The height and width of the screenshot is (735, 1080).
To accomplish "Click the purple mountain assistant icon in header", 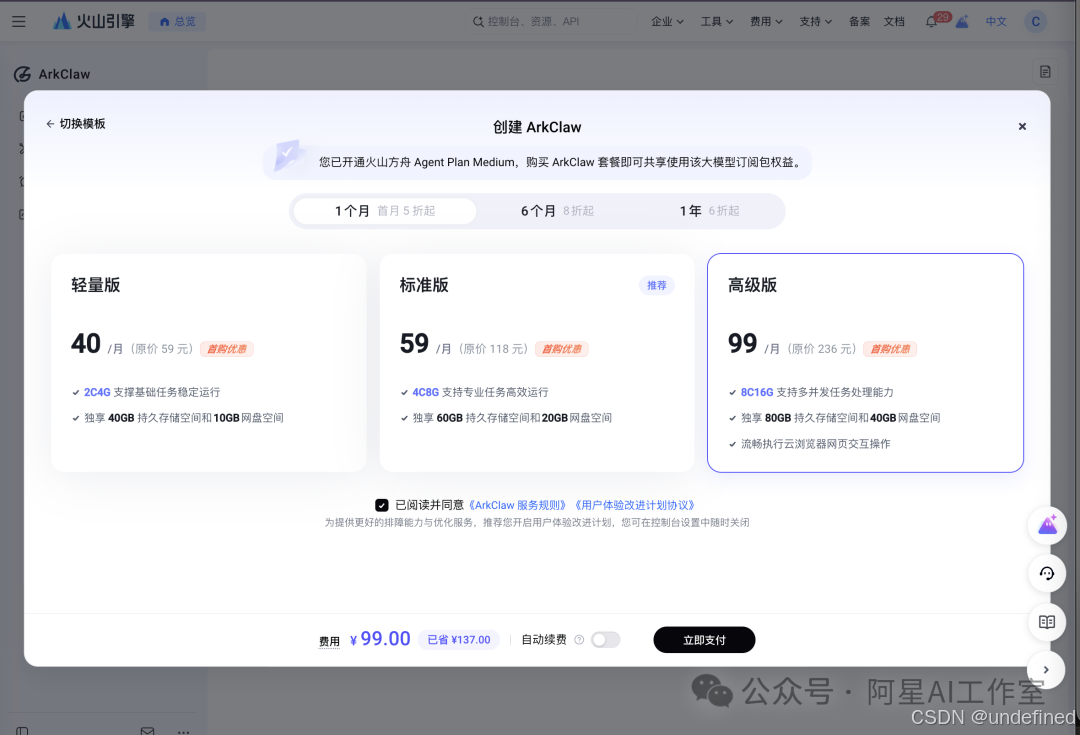I will pyautogui.click(x=962, y=22).
